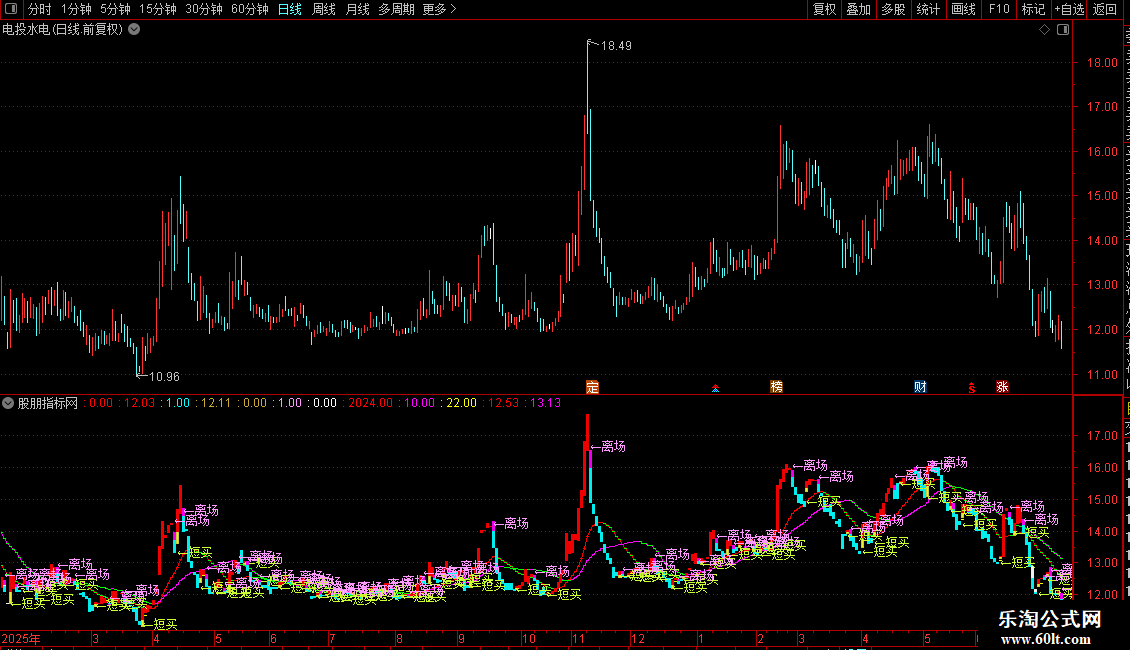1130x650 pixels.
Task: Click the 13.13 indicator value
Action: click(x=546, y=403)
